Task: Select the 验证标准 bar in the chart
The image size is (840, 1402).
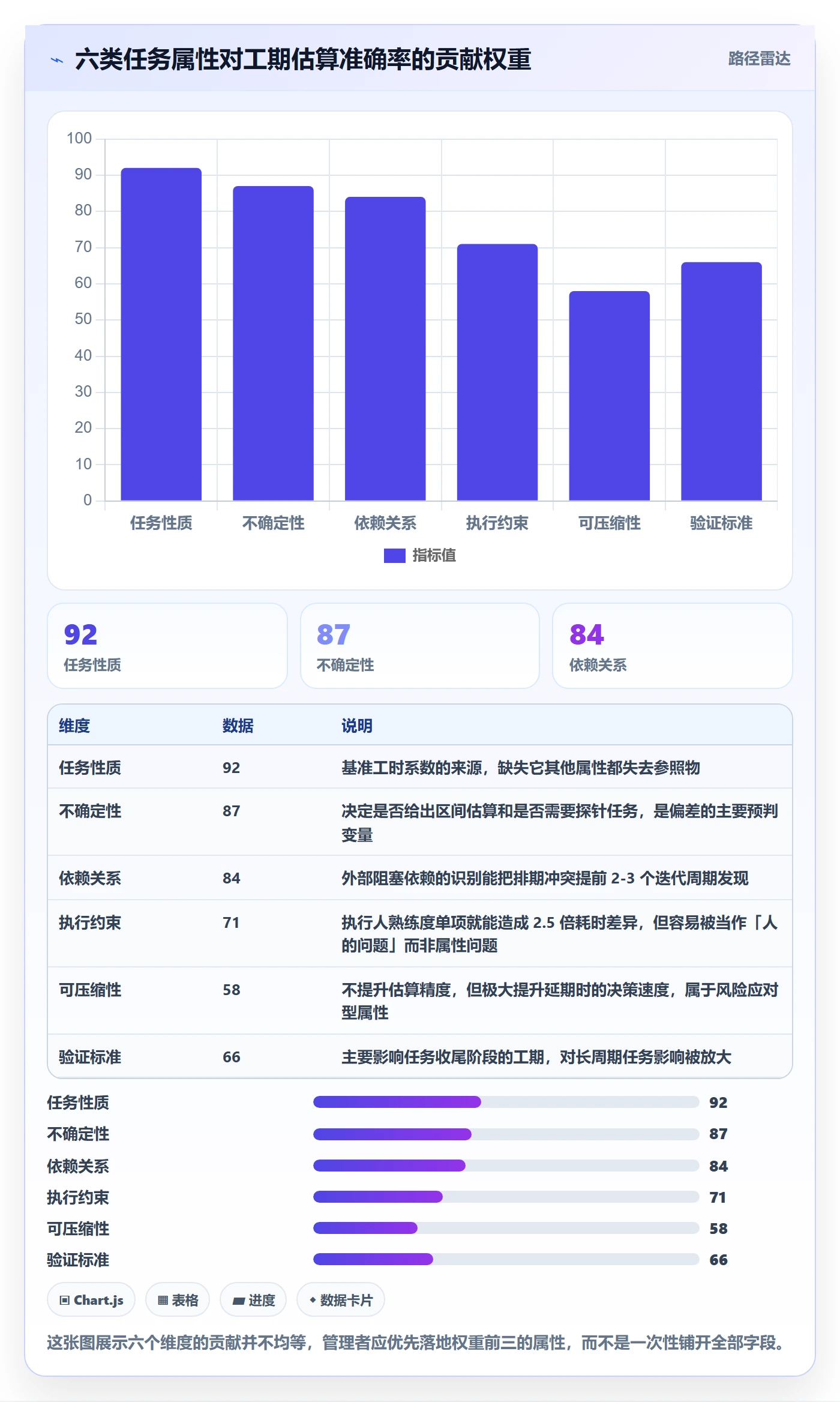Action: click(721, 381)
